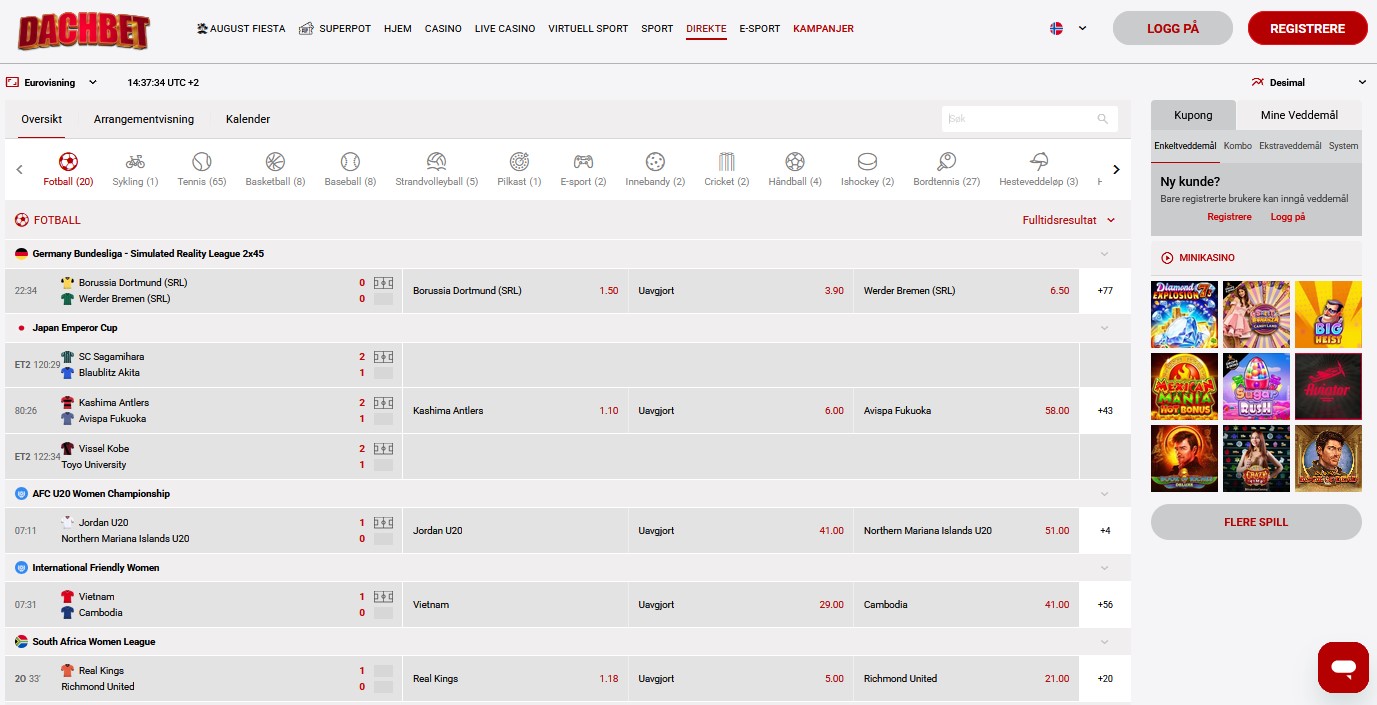The height and width of the screenshot is (705, 1377).
Task: Open the Virtuell Sport menu item
Action: pos(588,29)
